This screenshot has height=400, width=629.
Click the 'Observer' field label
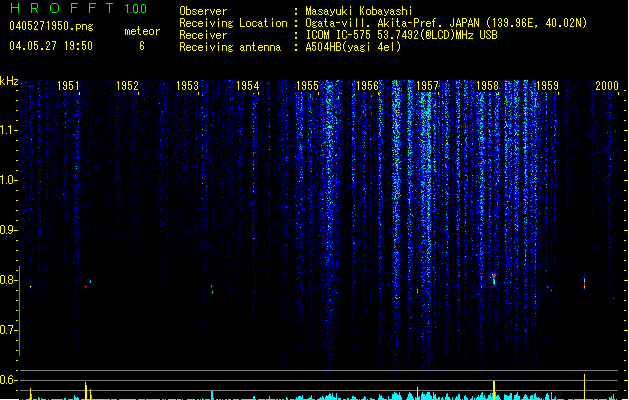coord(203,11)
